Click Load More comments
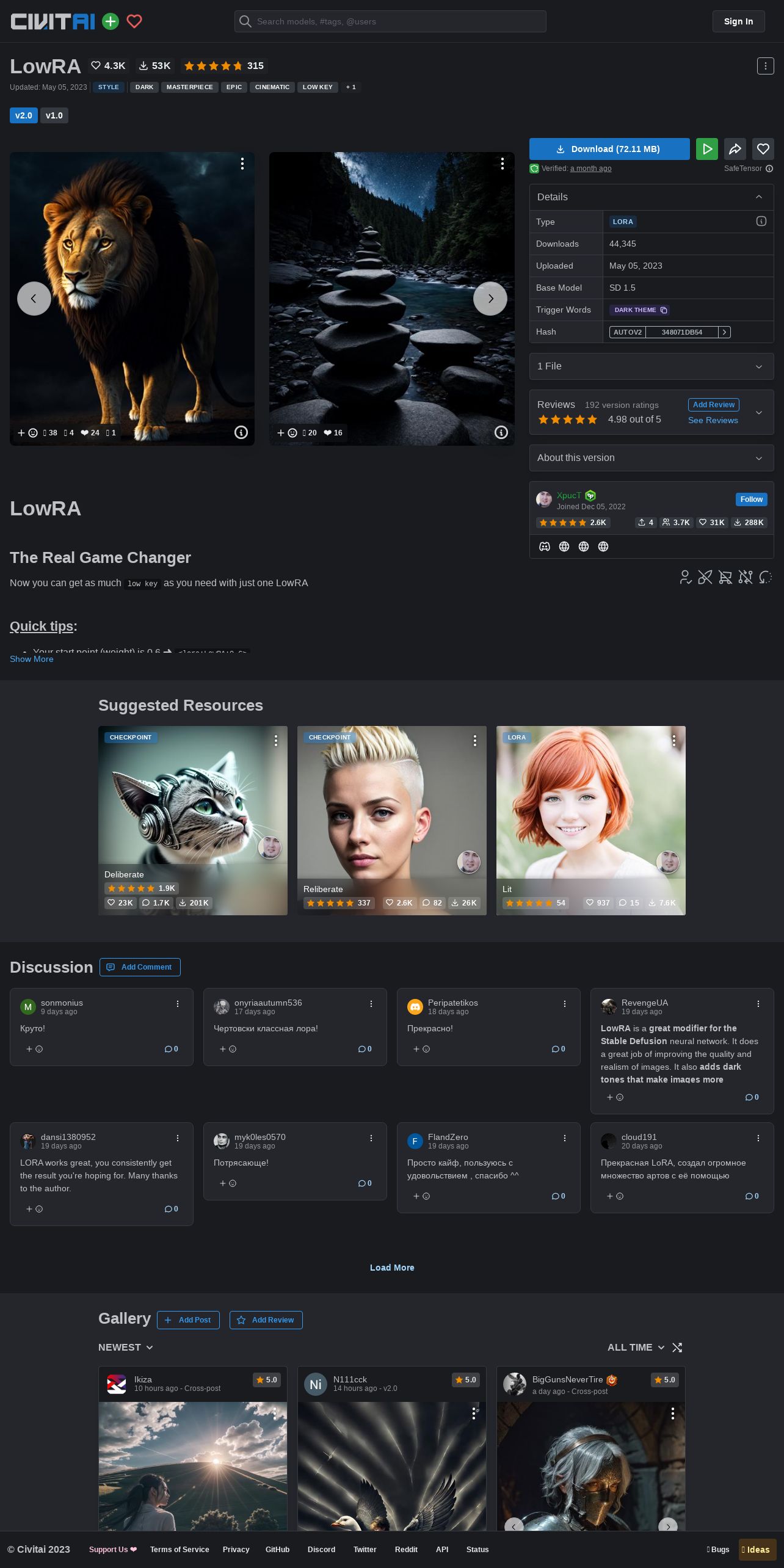784x1568 pixels. click(392, 1268)
